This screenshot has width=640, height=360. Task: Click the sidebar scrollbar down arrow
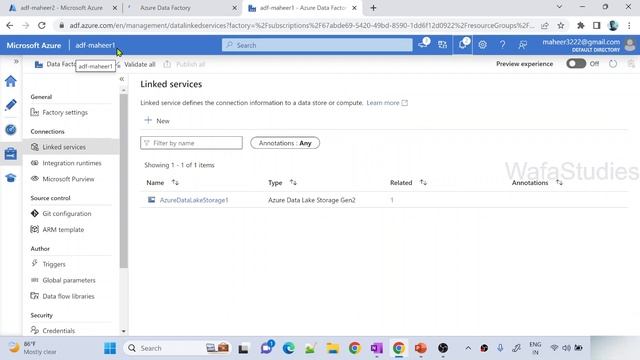[124, 331]
